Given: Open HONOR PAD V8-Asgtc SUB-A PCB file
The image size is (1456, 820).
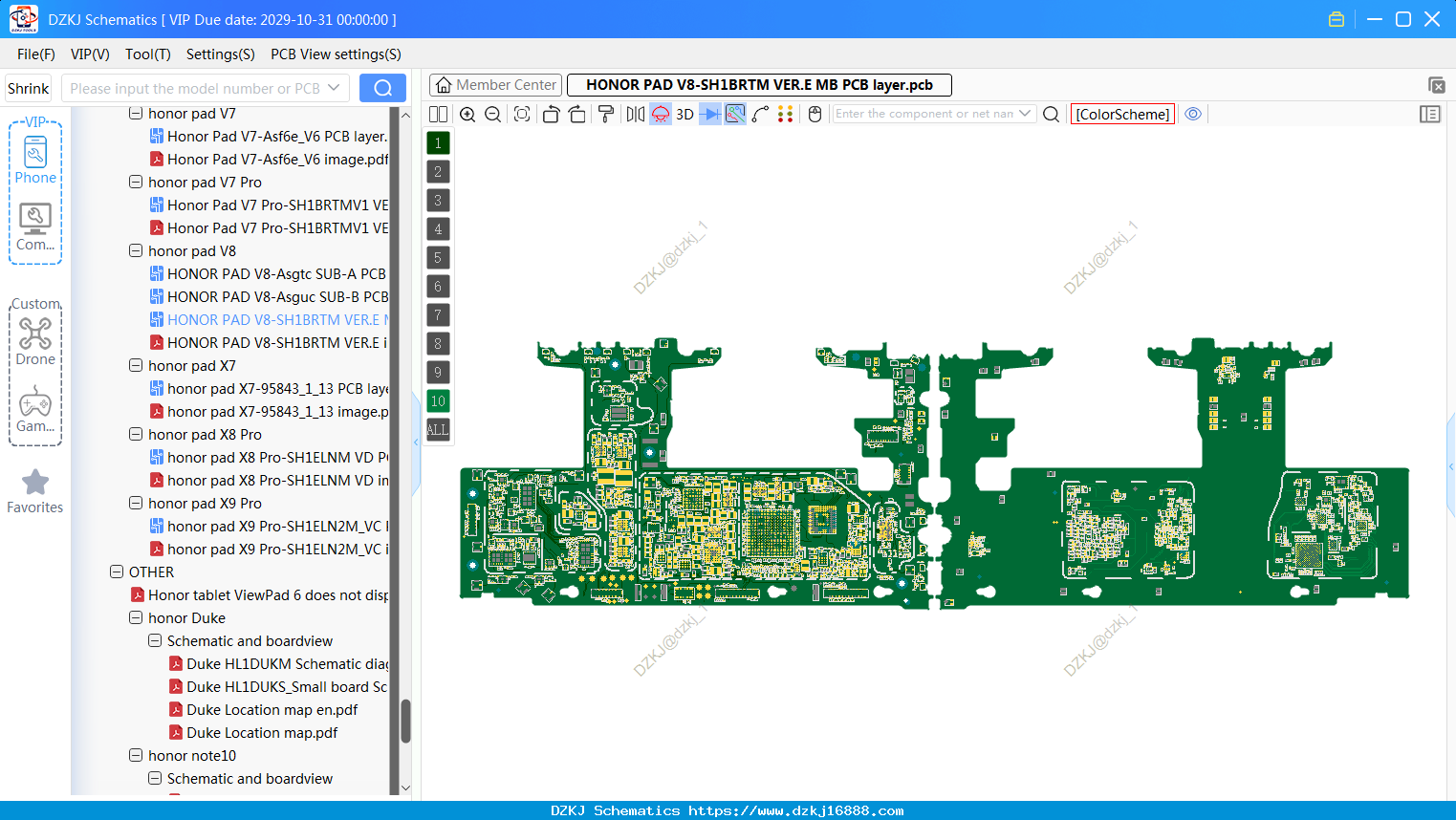Looking at the screenshot, I should click(x=269, y=273).
